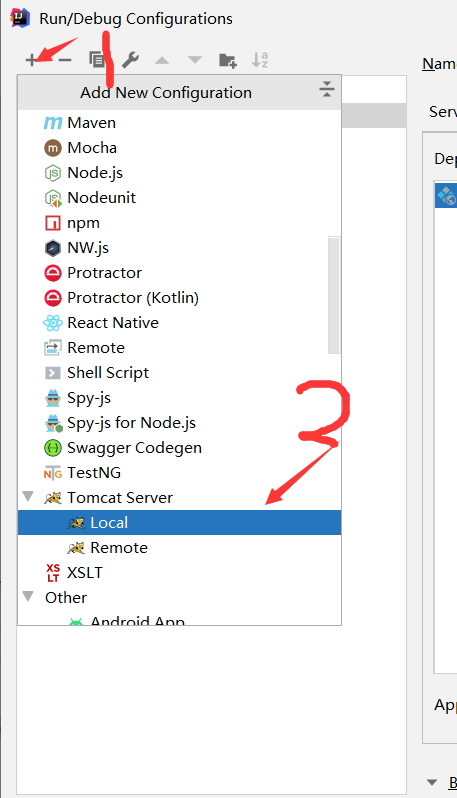Image resolution: width=457 pixels, height=798 pixels.
Task: Select the NW.js icon
Action: coord(52,248)
